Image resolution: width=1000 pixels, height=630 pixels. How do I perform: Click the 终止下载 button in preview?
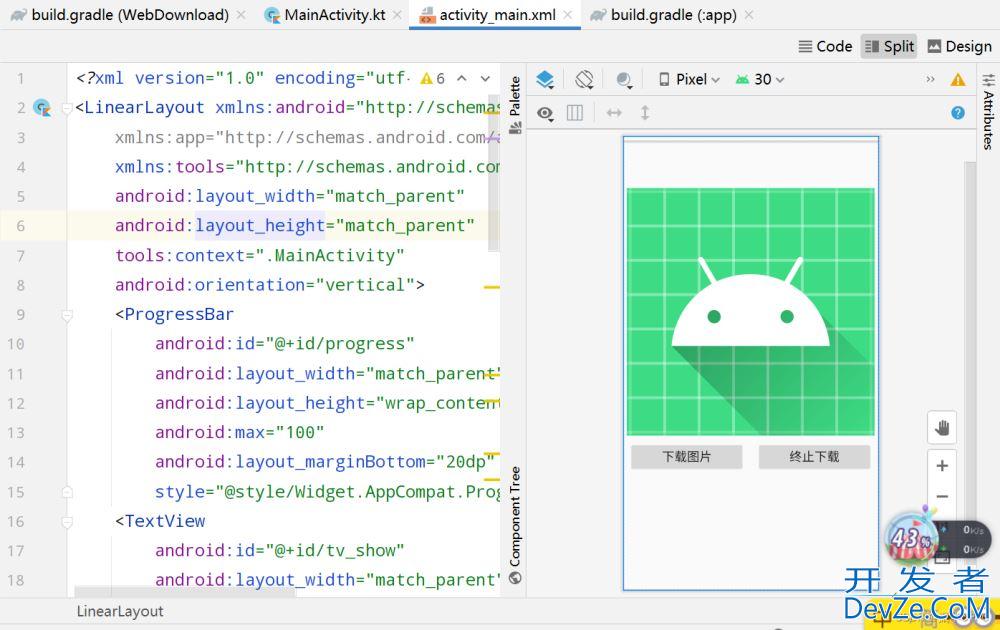tap(814, 457)
